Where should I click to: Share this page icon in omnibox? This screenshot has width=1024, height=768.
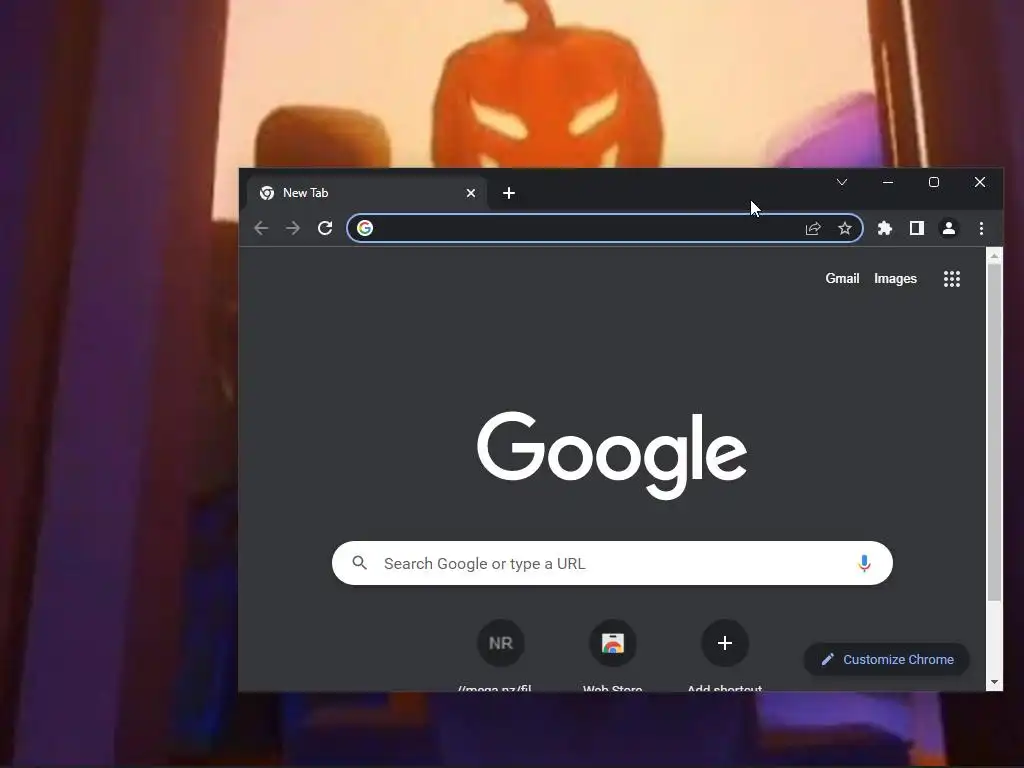tap(813, 229)
